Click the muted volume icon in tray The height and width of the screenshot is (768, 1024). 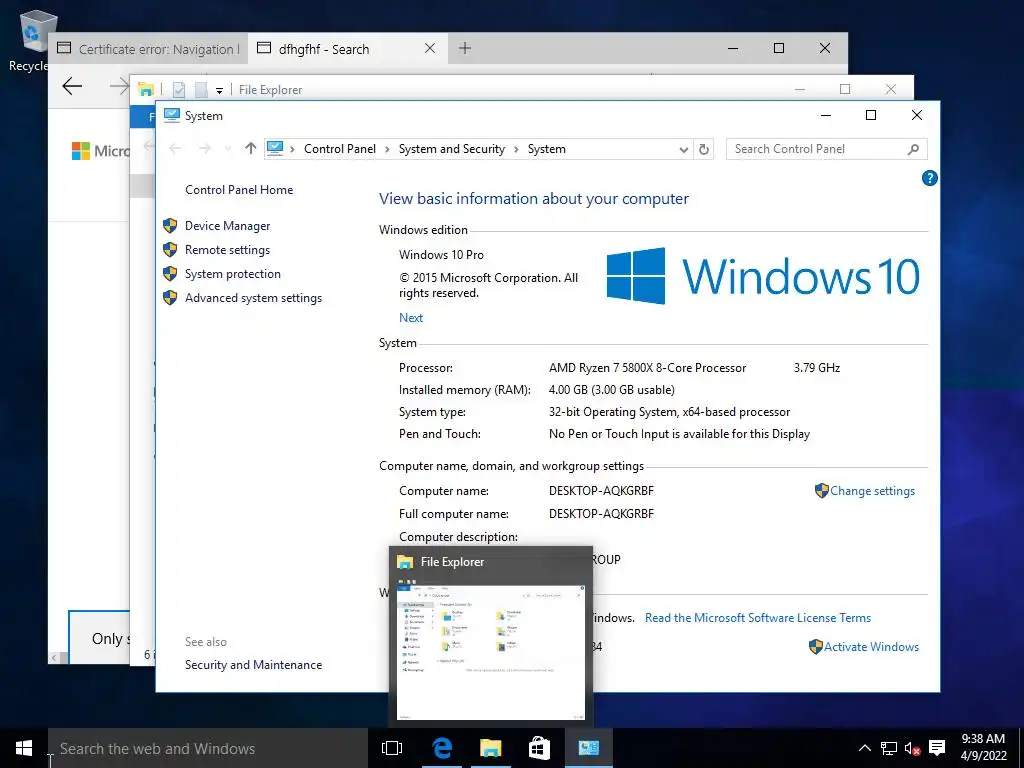(912, 748)
